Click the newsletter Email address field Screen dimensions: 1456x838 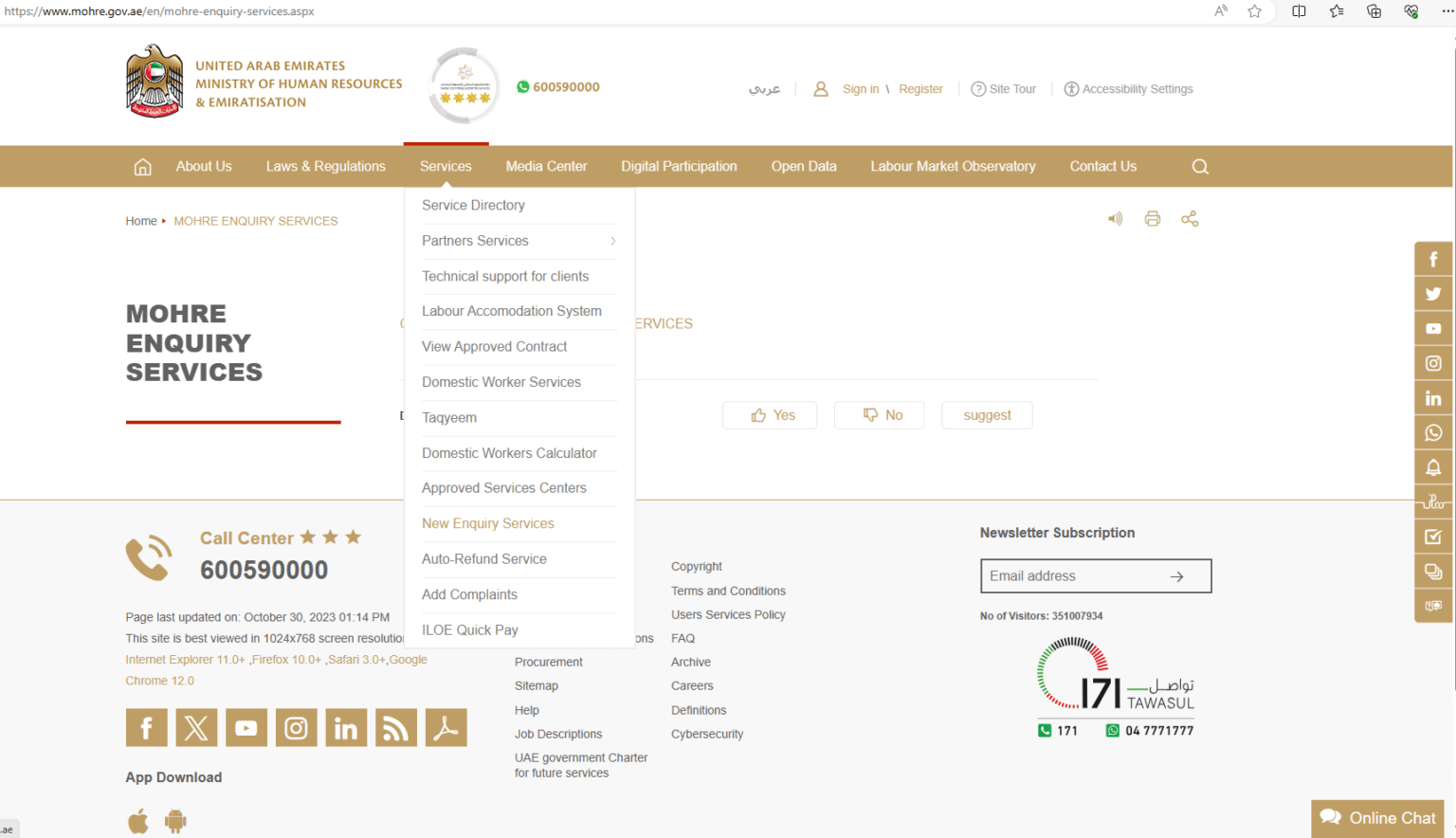(x=1071, y=575)
